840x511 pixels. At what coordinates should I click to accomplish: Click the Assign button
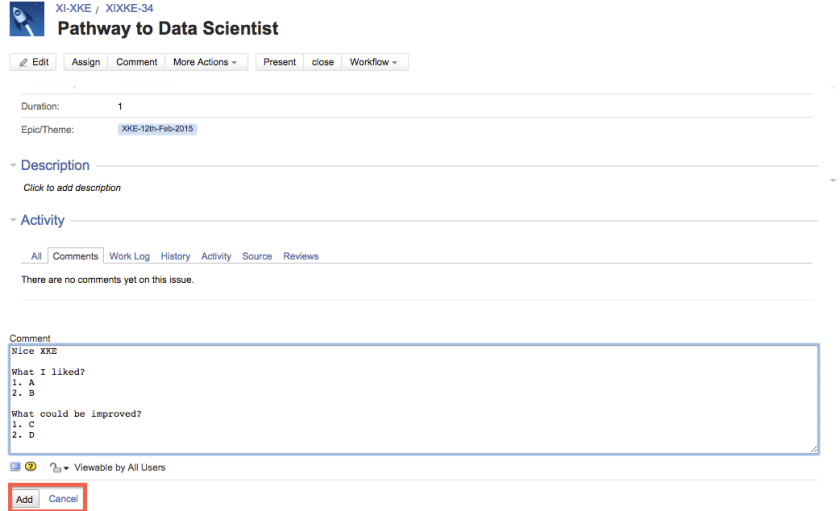point(86,62)
